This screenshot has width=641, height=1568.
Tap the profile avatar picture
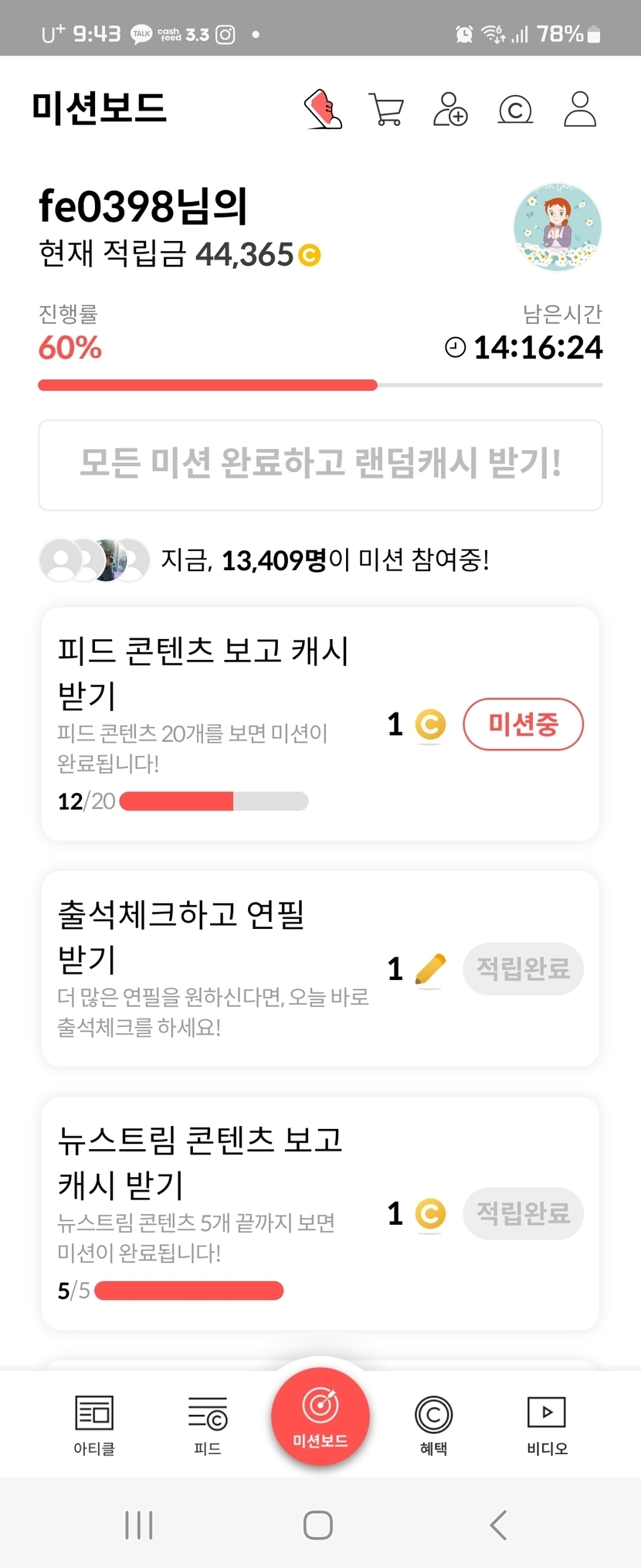[x=557, y=227]
